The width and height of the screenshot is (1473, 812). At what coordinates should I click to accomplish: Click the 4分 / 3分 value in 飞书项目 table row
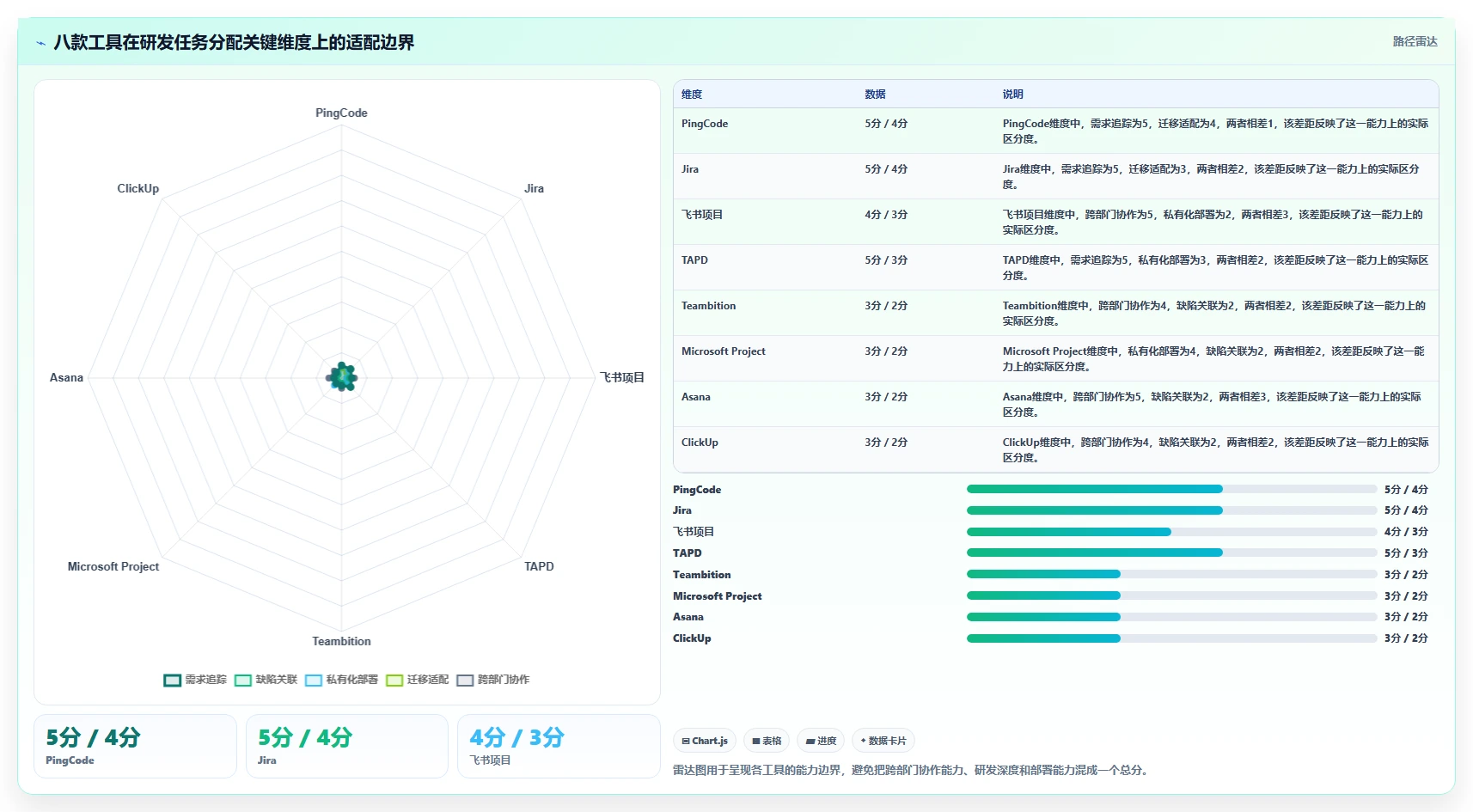[x=886, y=215]
